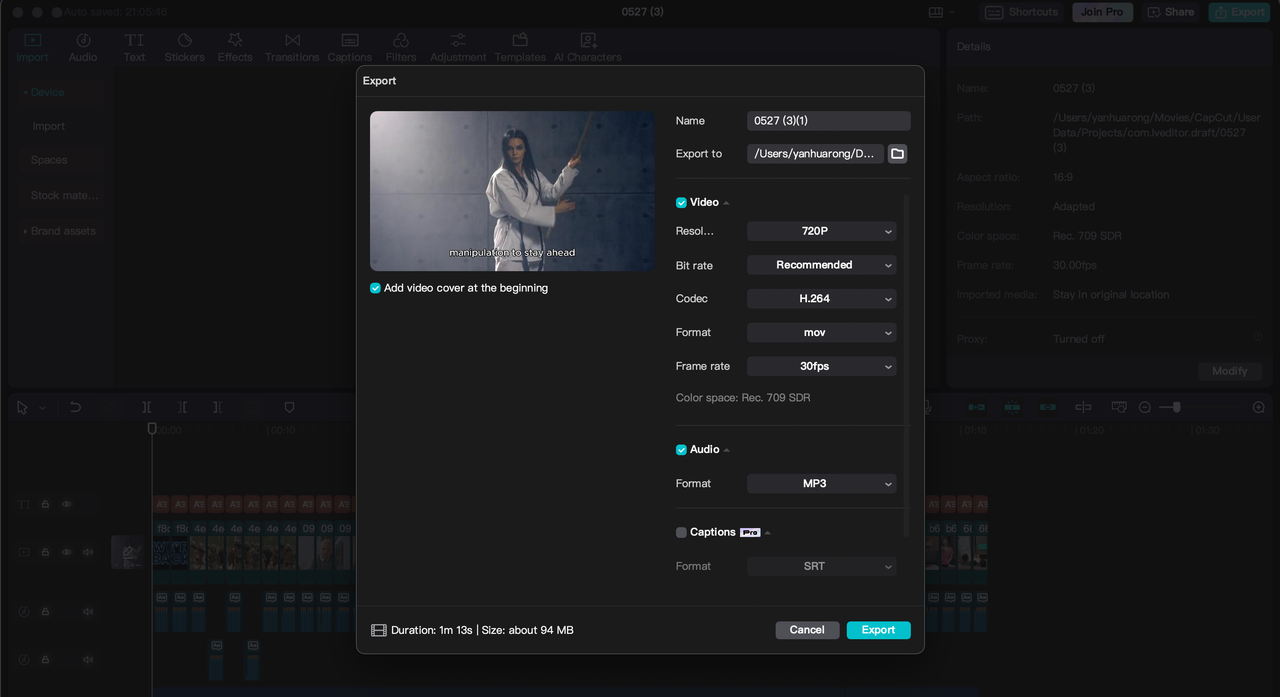Collapse the Captions section arrow
Image resolution: width=1280 pixels, height=697 pixels.
tap(768, 533)
